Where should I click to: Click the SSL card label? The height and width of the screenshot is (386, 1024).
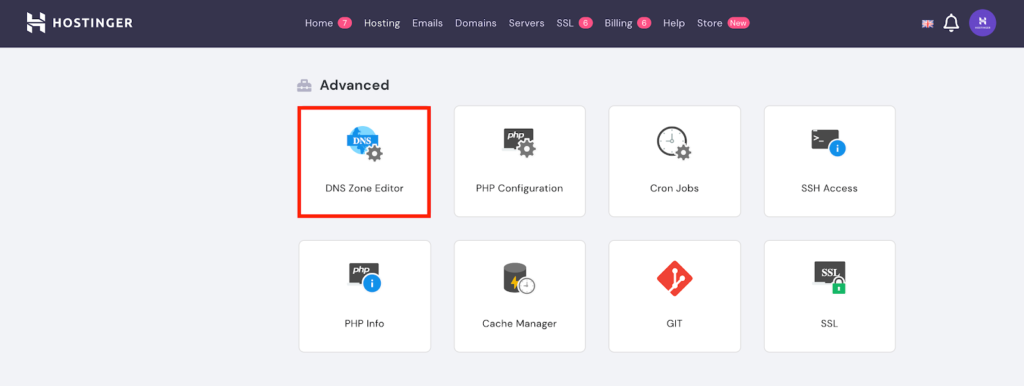click(829, 323)
